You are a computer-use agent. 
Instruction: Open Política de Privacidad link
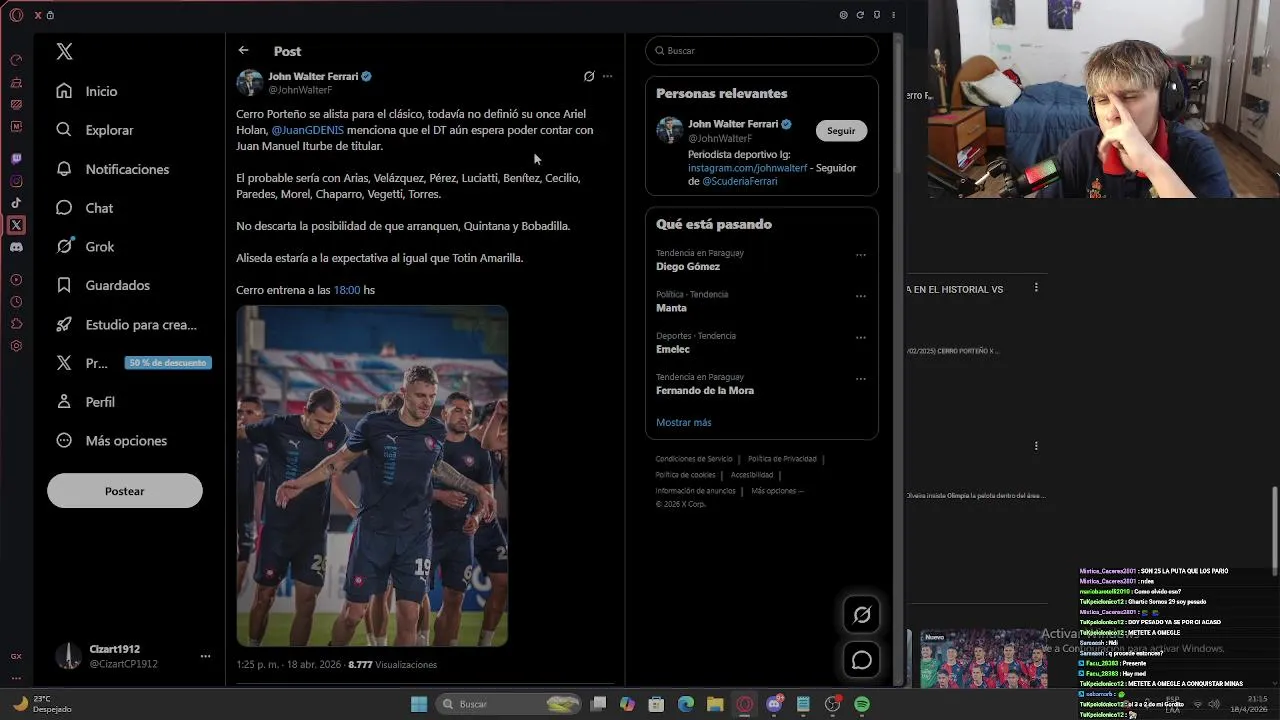pos(782,459)
